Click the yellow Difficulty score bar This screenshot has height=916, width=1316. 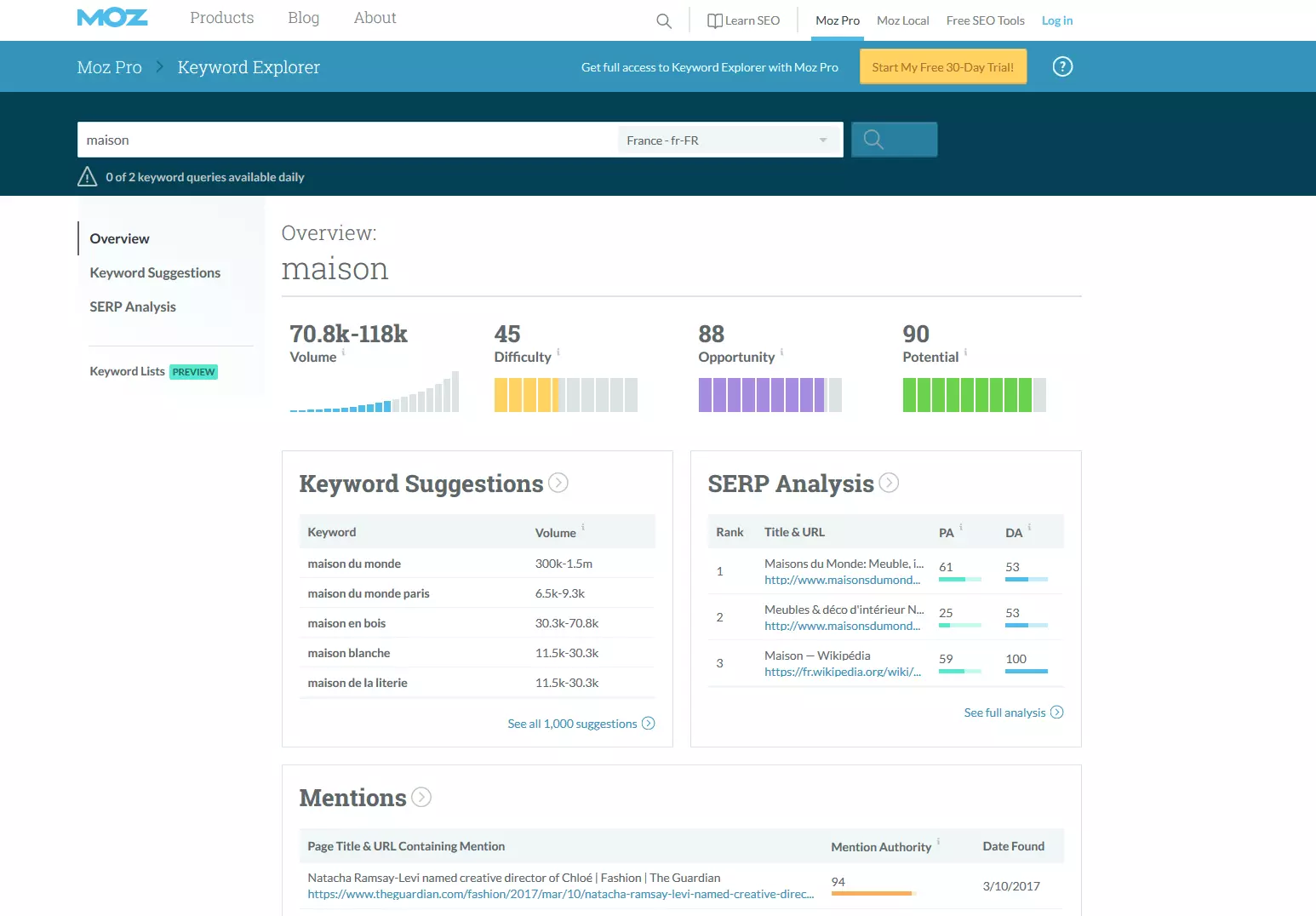coord(565,395)
